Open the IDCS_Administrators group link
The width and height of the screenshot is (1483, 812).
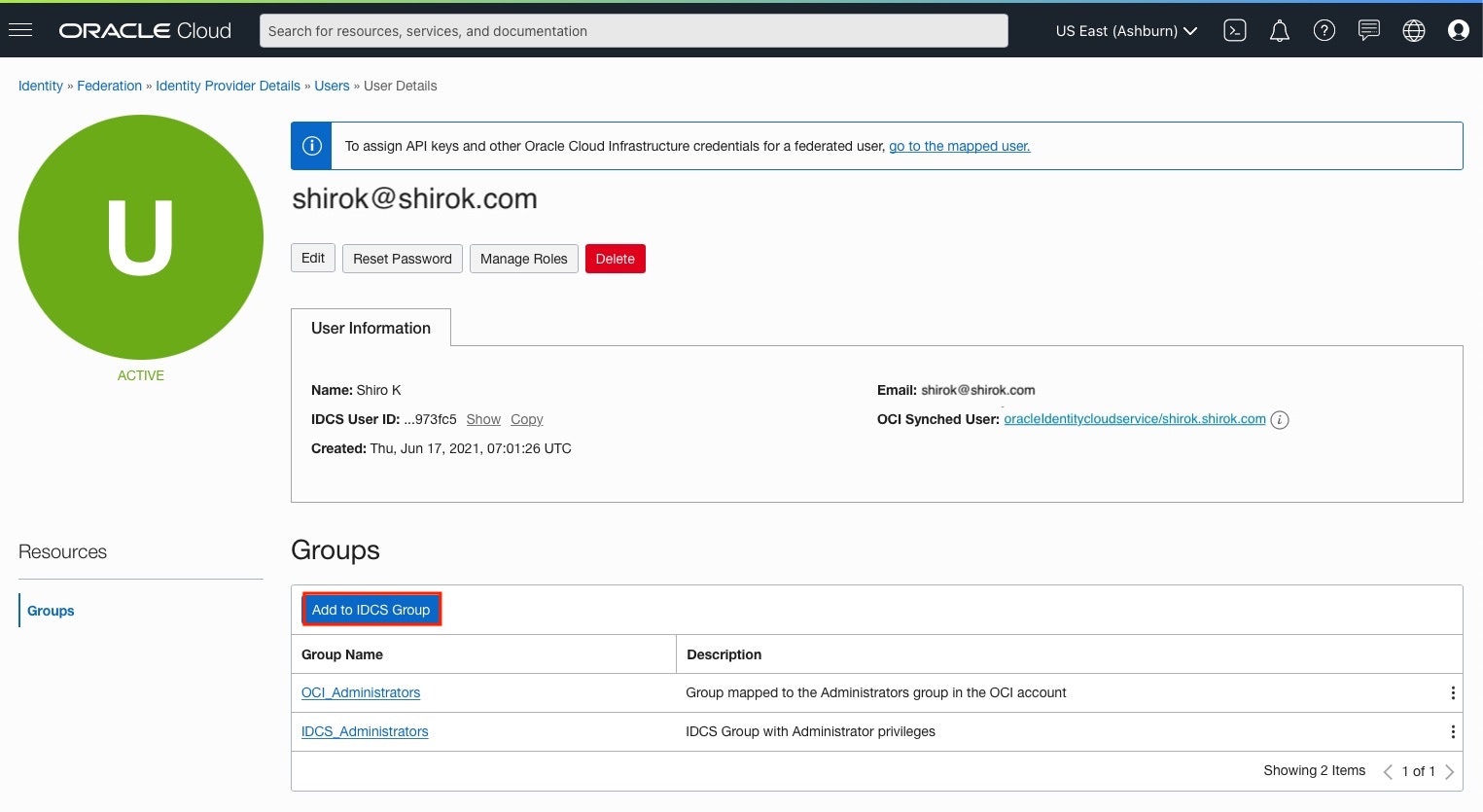[365, 731]
